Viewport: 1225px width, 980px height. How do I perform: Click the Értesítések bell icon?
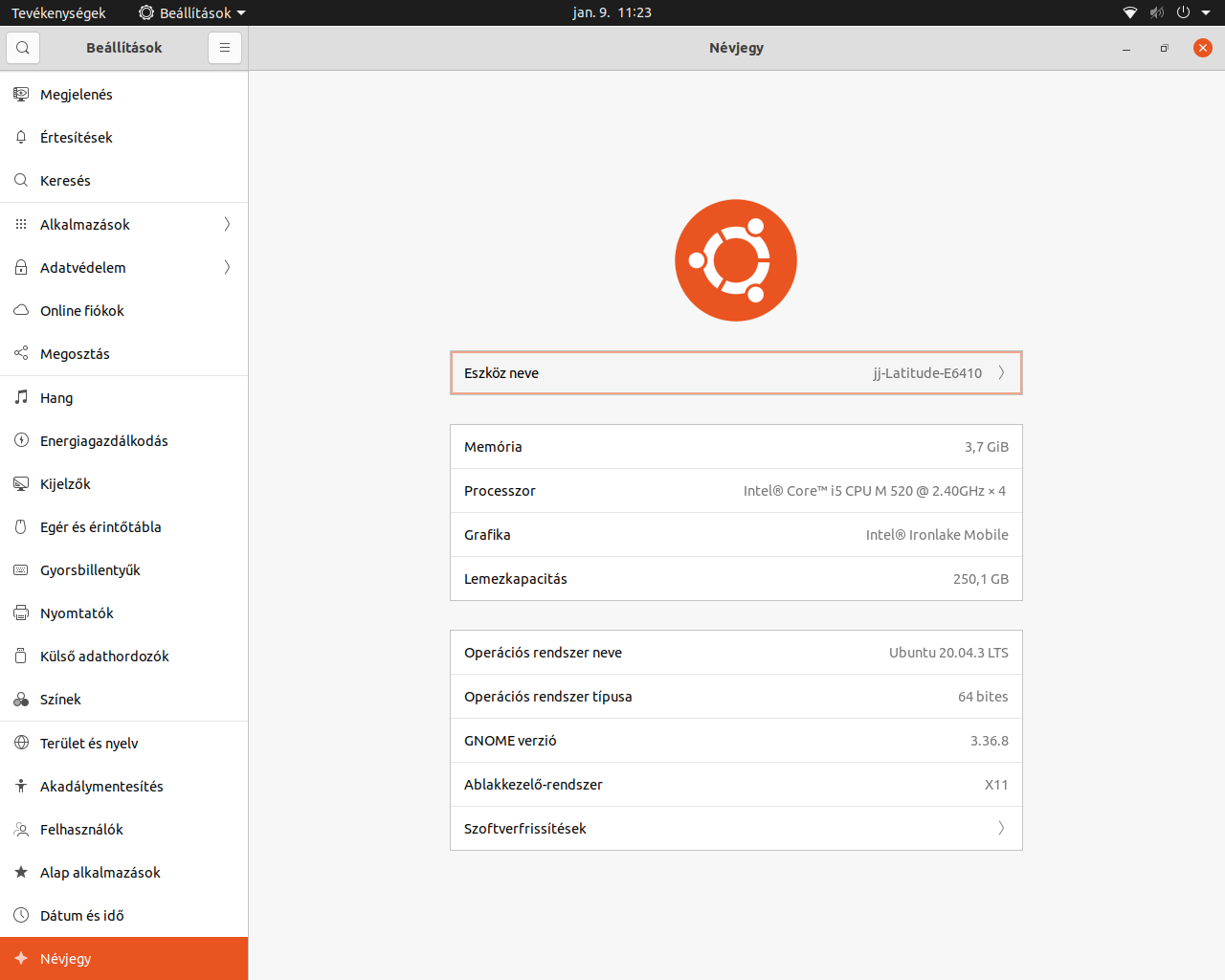click(x=21, y=137)
